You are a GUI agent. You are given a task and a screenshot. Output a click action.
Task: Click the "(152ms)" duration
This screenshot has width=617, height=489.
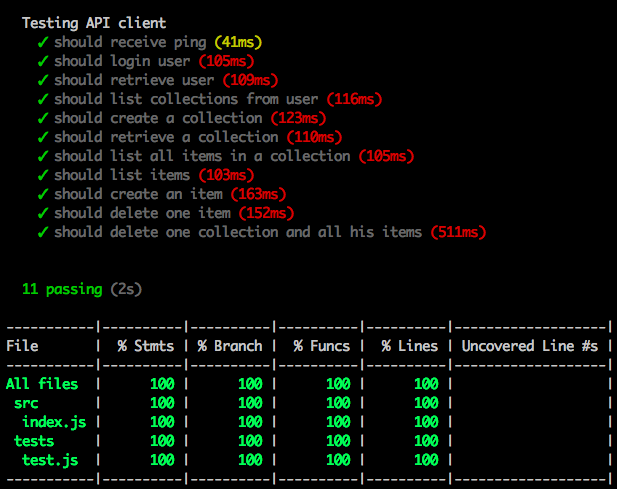[266, 213]
